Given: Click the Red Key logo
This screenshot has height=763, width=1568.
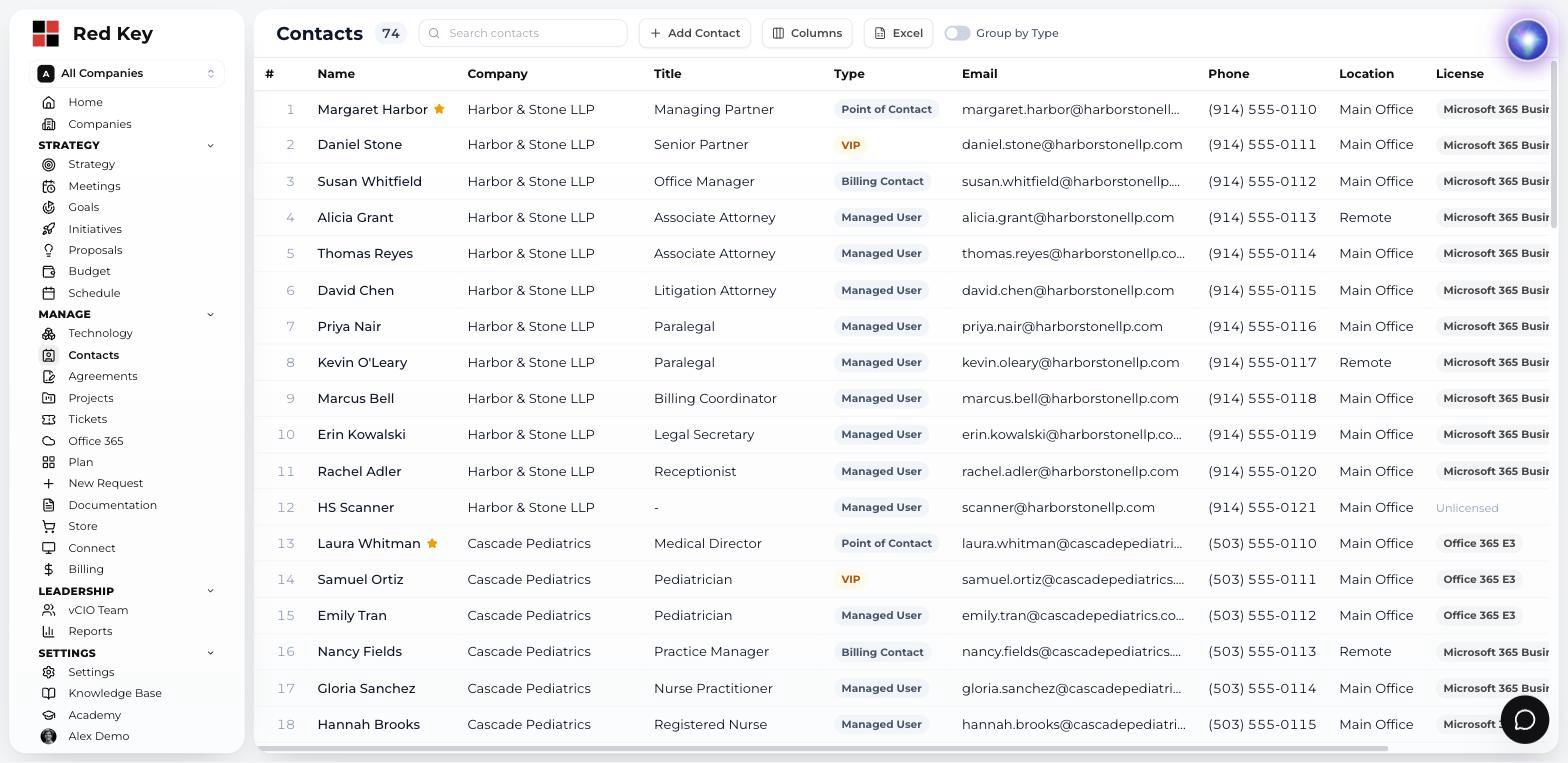Looking at the screenshot, I should tap(46, 34).
